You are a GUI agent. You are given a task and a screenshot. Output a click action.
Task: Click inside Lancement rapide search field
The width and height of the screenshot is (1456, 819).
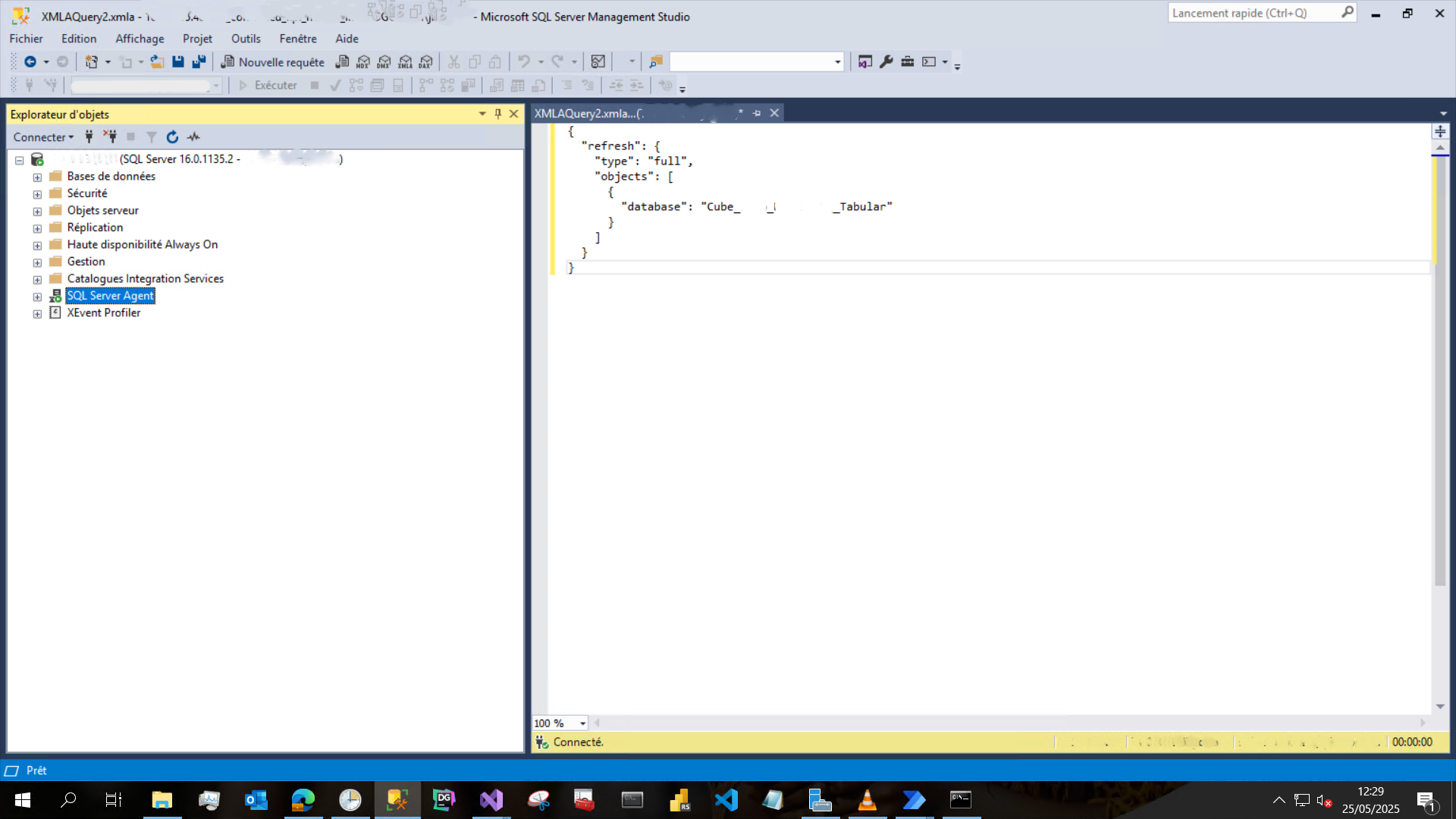point(1253,13)
